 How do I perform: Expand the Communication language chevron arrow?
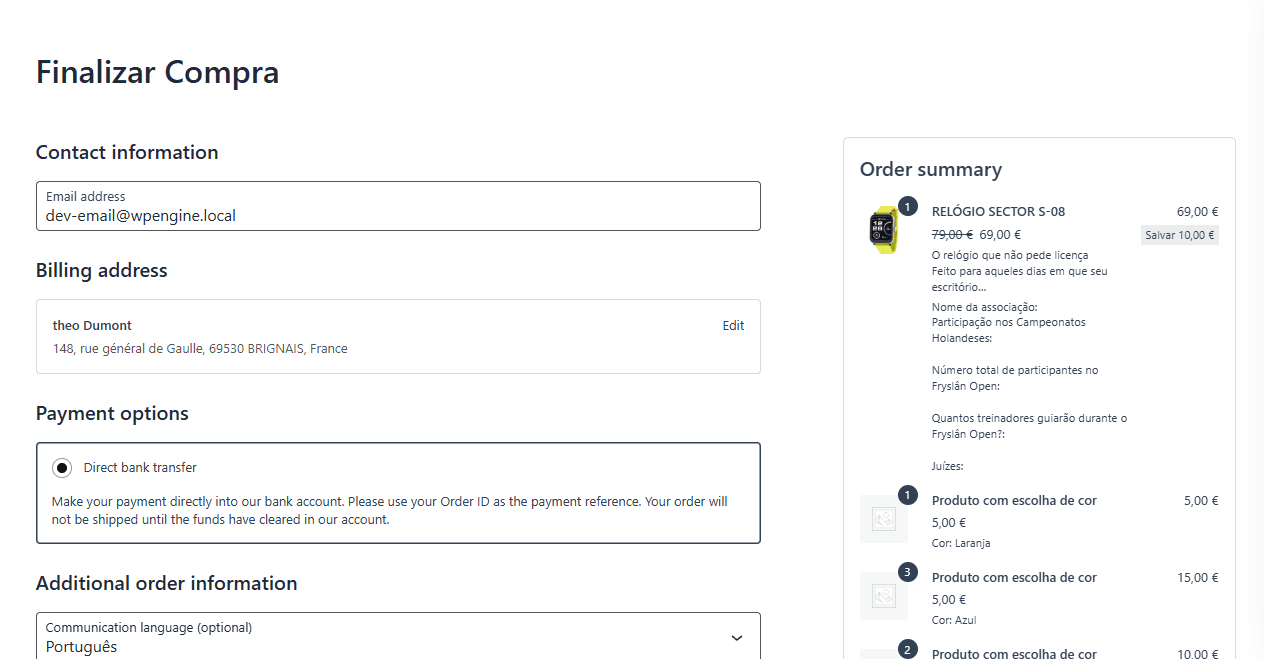click(737, 638)
